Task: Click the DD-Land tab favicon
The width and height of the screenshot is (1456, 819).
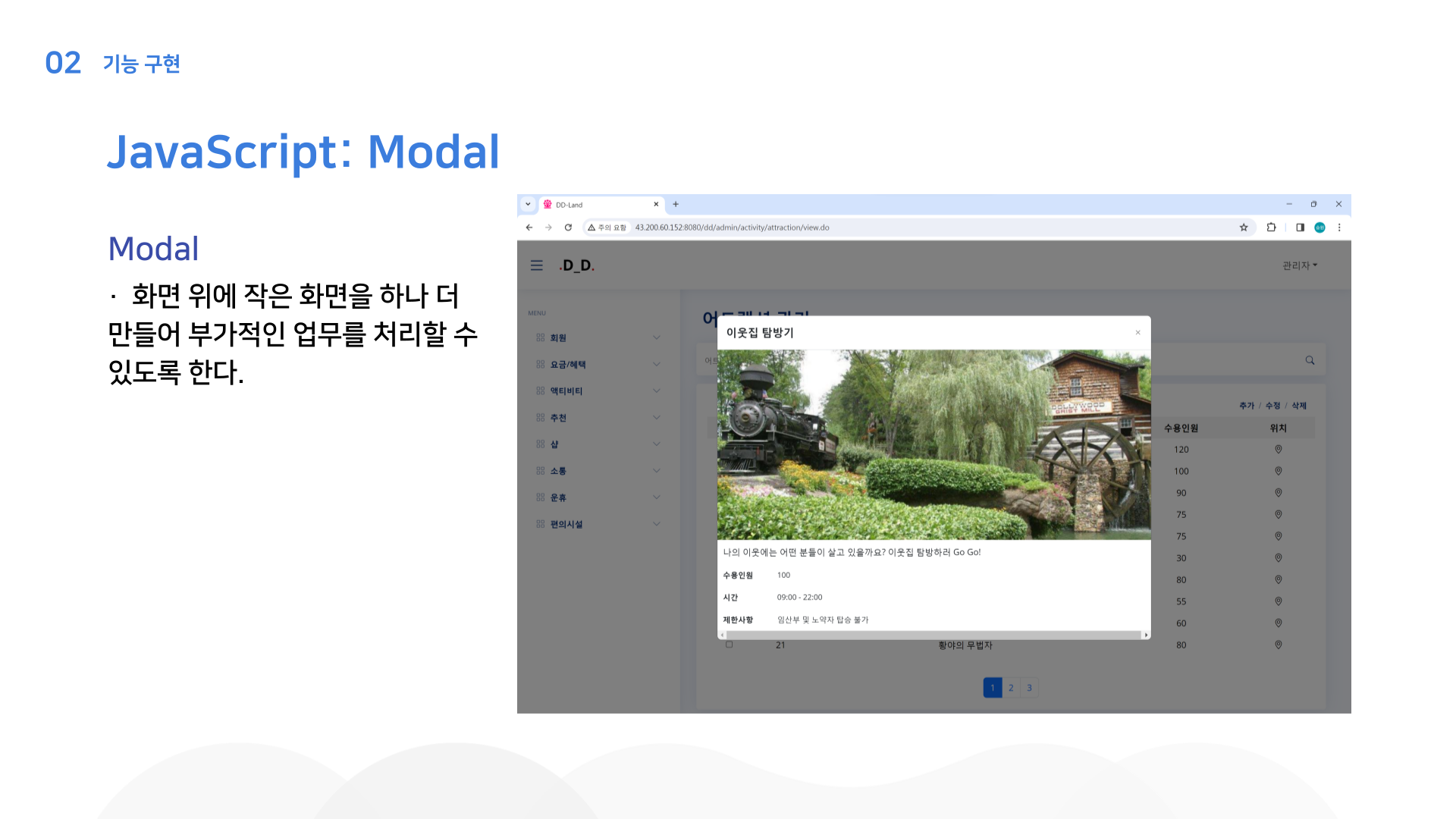Action: (548, 204)
